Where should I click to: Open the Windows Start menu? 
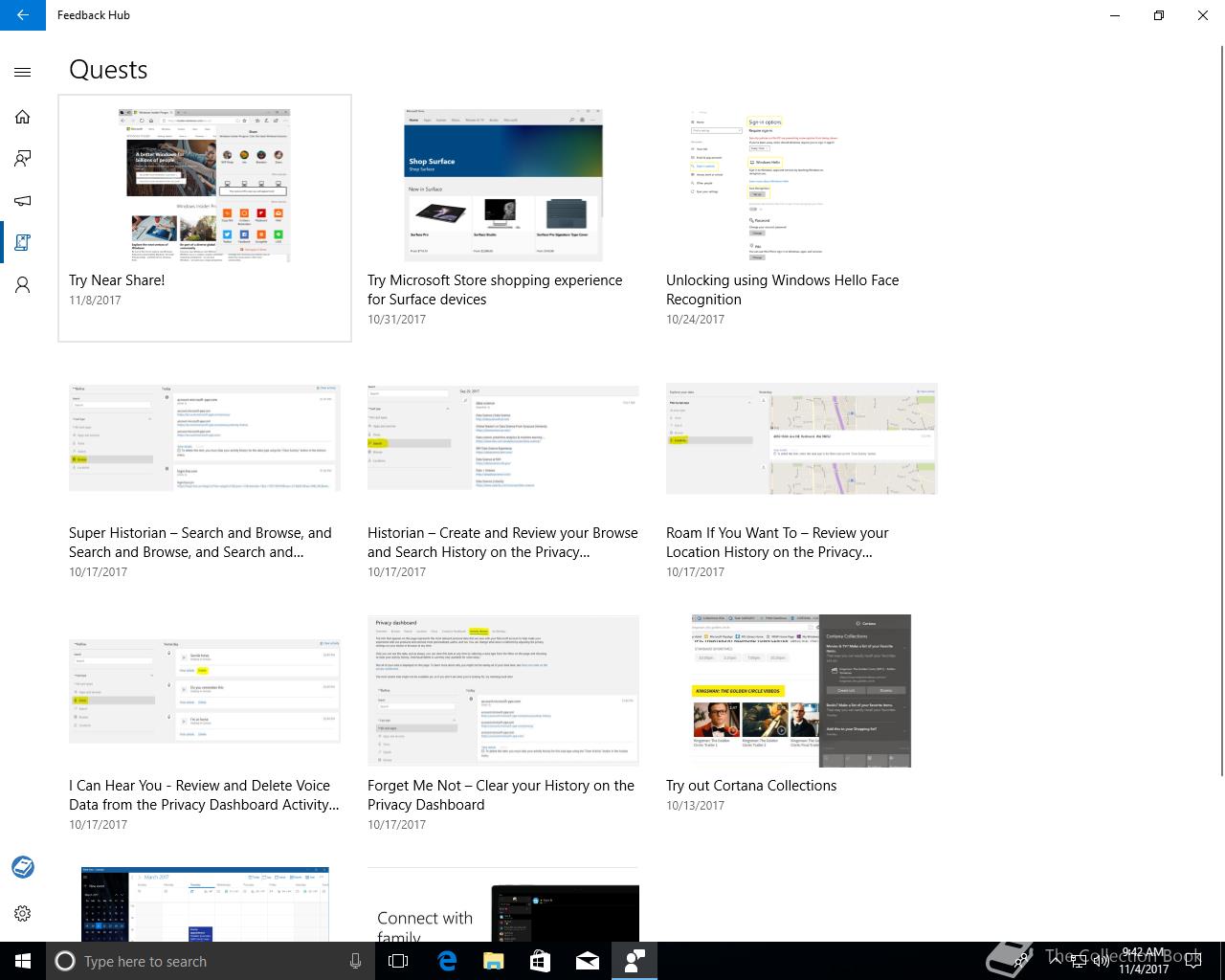(x=23, y=961)
